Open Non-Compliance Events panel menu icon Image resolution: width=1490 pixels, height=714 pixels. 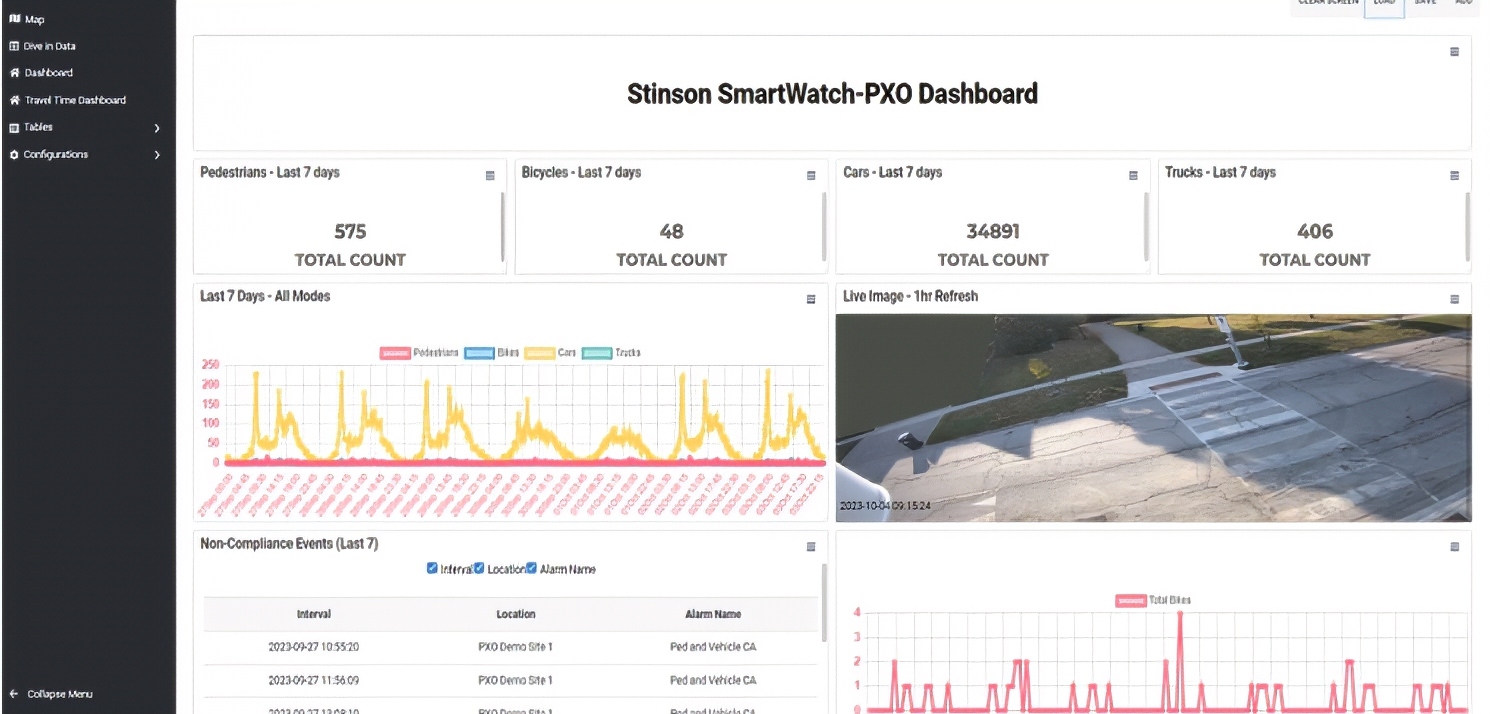point(811,547)
